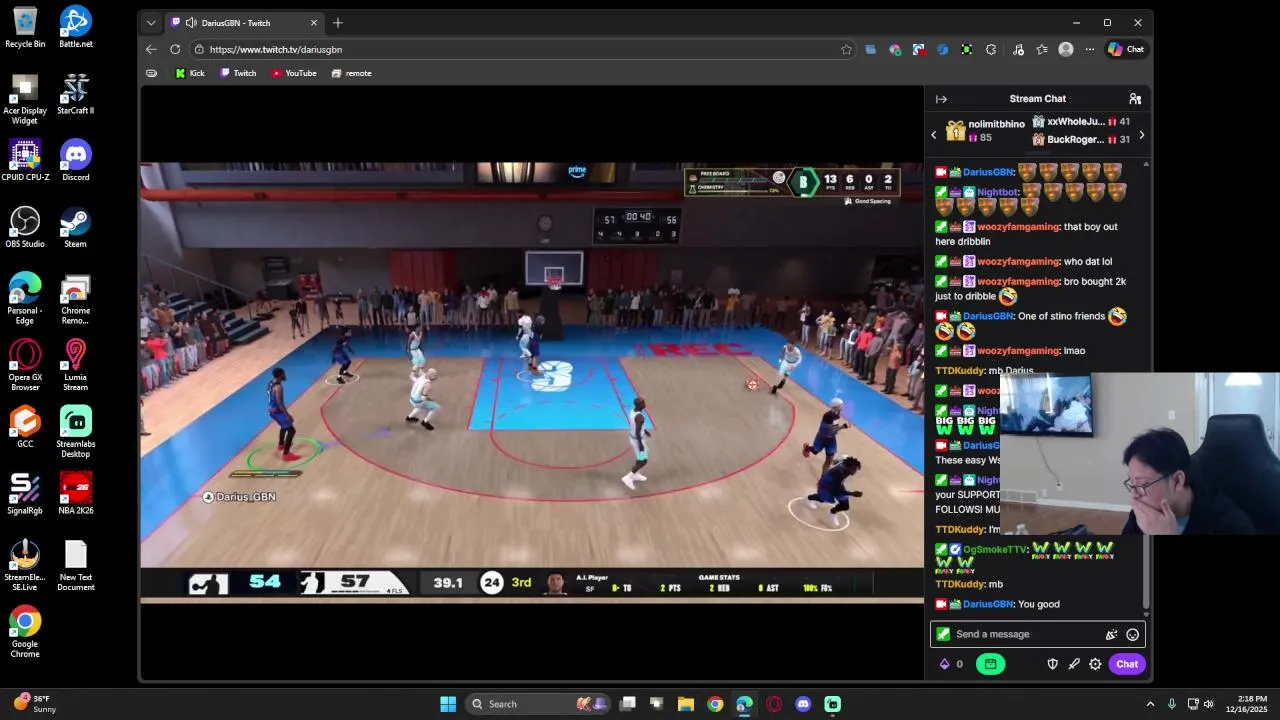The image size is (1280, 720).
Task: Open the Extensions puzzle icon
Action: tap(991, 49)
